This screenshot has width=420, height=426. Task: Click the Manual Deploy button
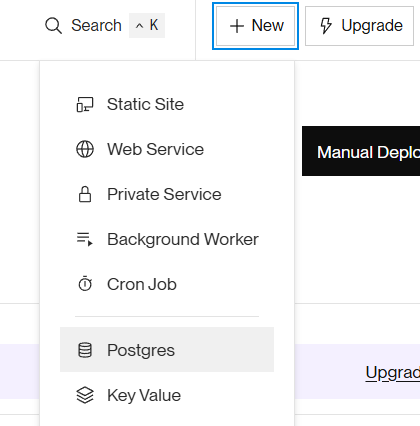tap(361, 151)
